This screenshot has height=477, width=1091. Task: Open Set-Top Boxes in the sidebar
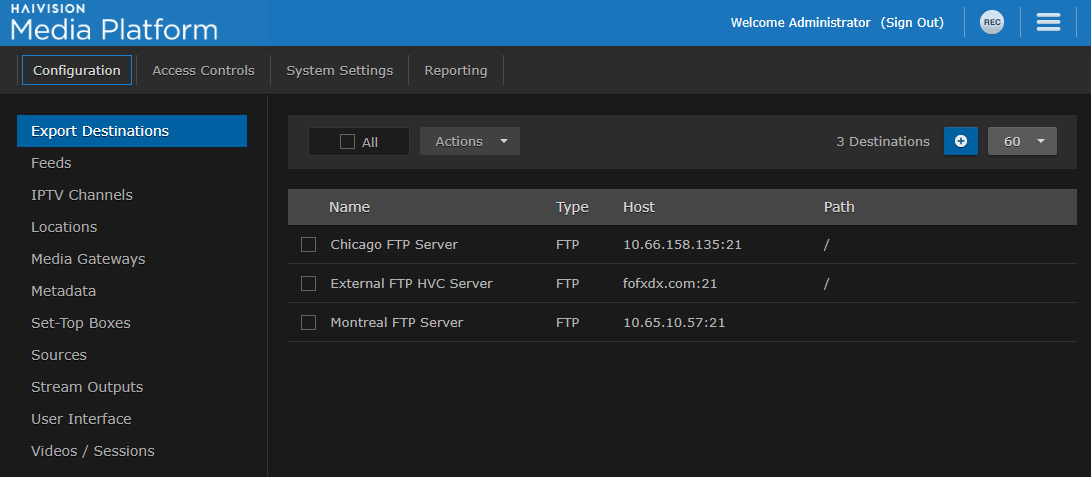[81, 323]
